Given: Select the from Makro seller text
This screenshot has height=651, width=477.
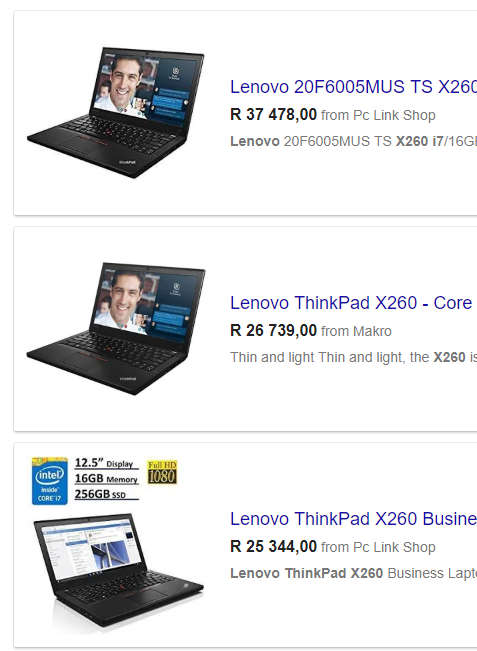Looking at the screenshot, I should coord(356,331).
